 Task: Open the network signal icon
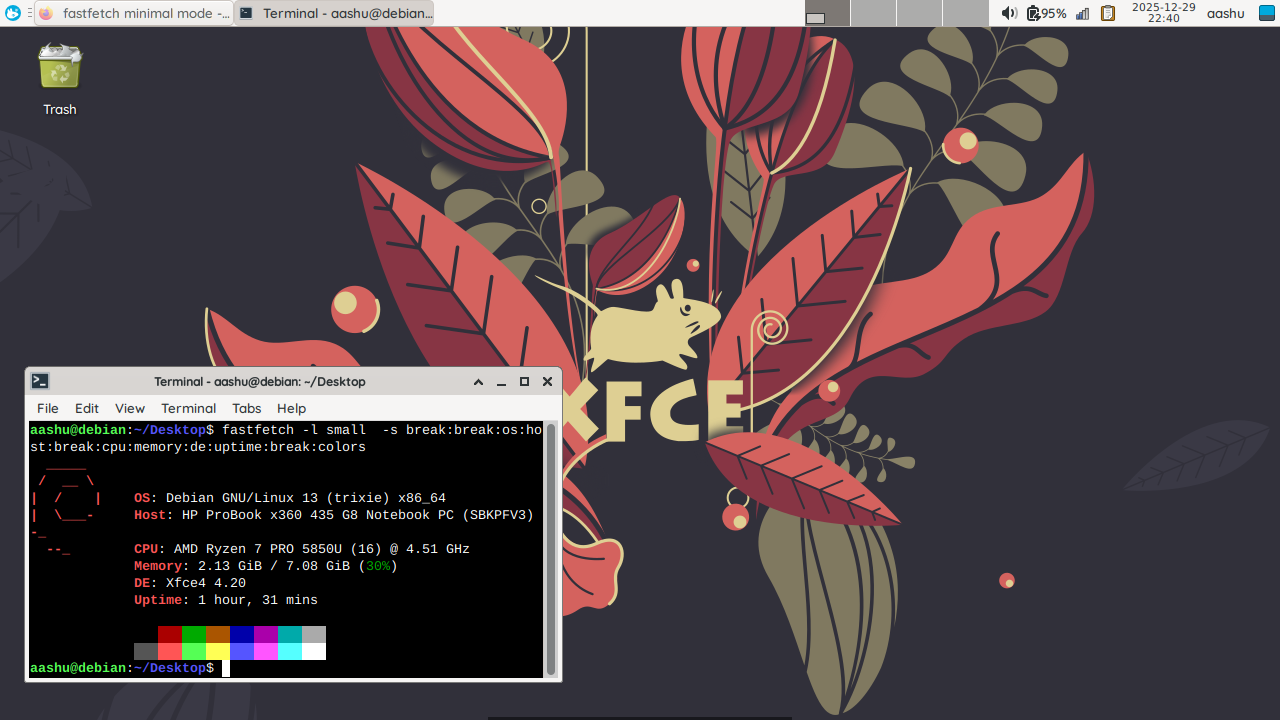click(1082, 13)
